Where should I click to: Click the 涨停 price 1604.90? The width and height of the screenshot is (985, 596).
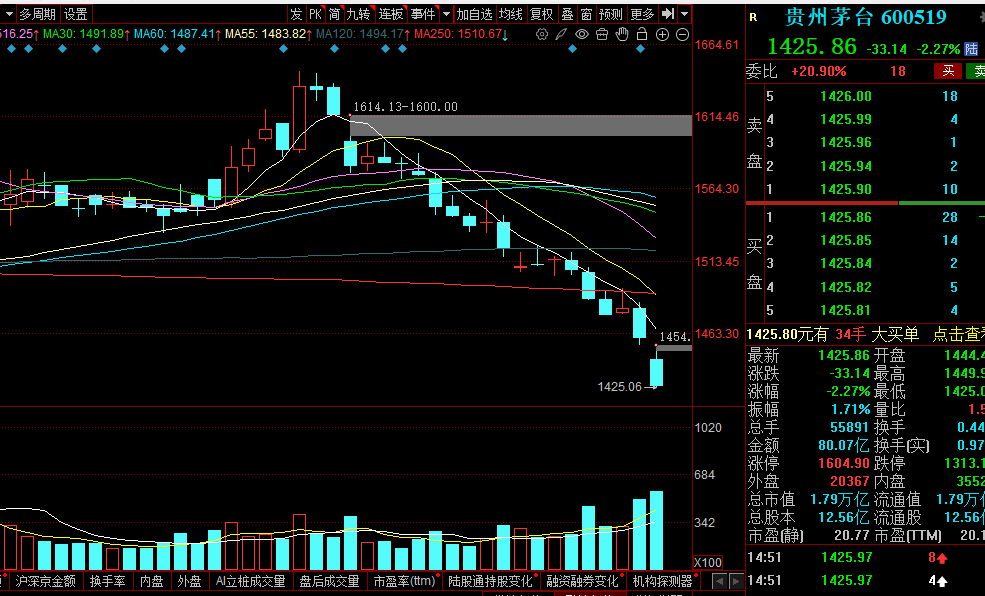coord(844,463)
